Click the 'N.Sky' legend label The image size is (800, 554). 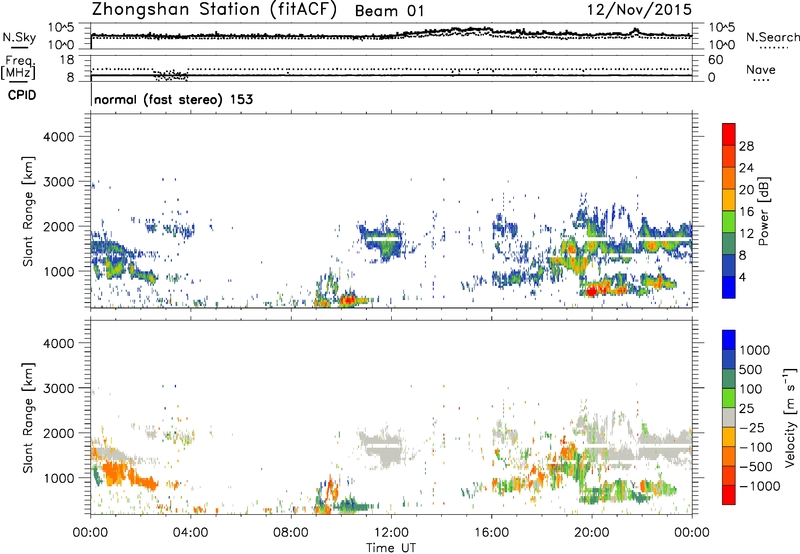[x=19, y=37]
